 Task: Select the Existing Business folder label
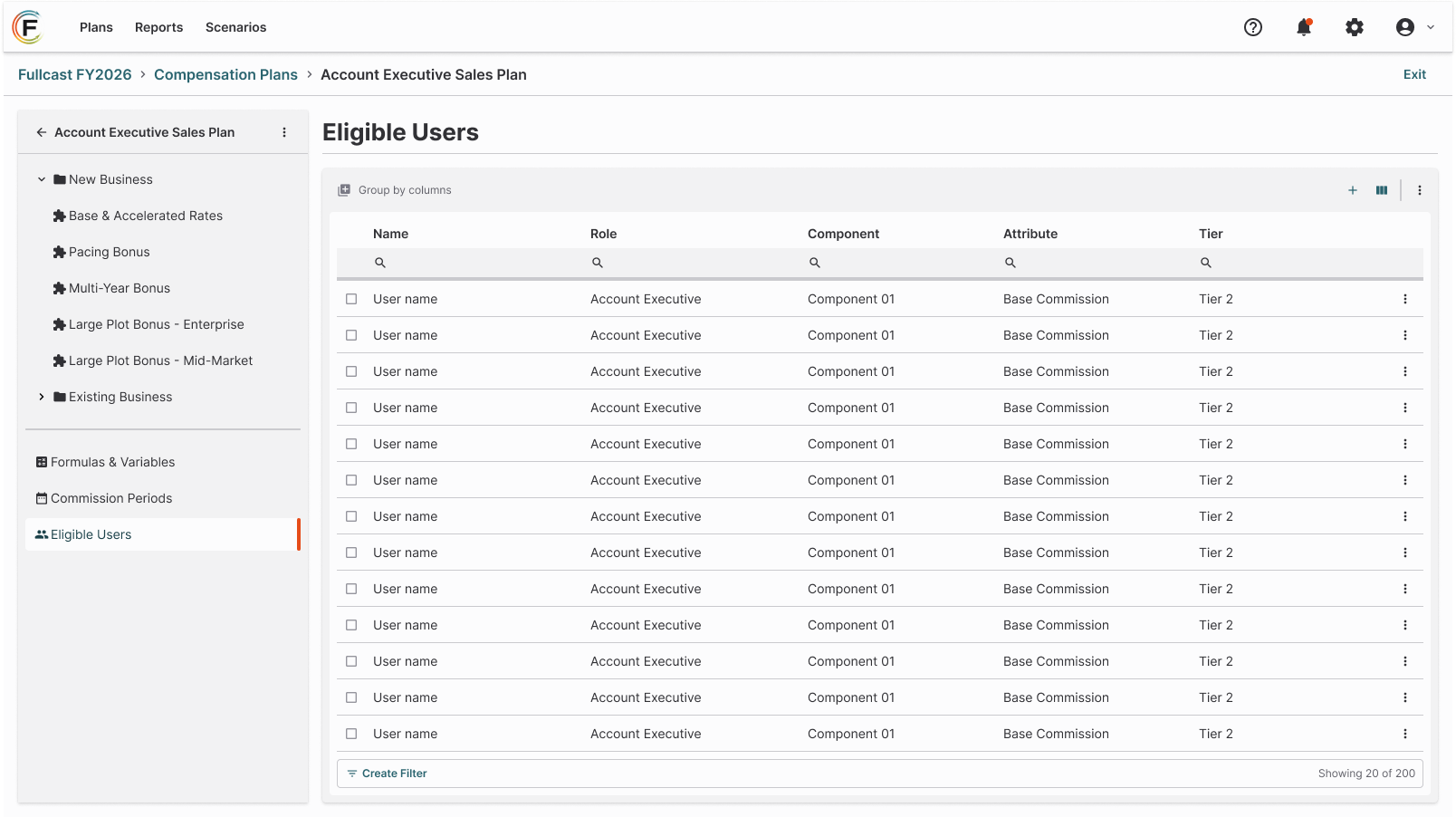[120, 397]
